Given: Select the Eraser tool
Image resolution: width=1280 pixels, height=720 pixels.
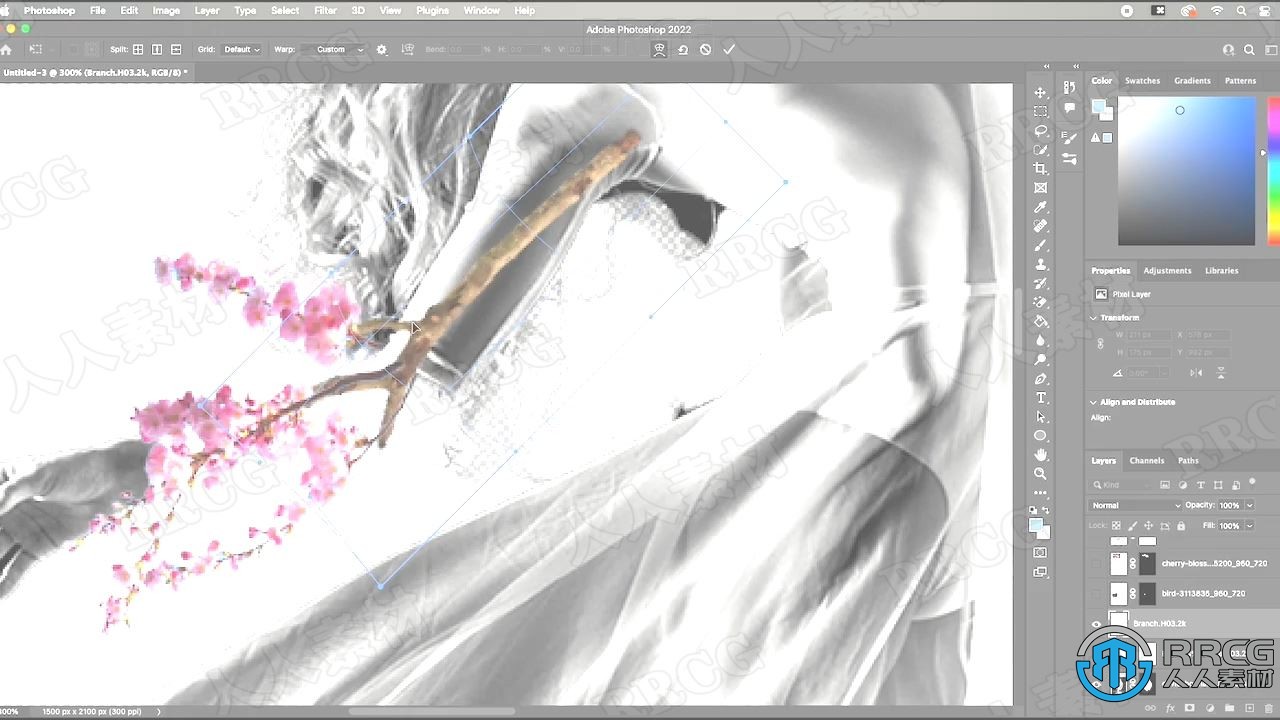Looking at the screenshot, I should (x=1040, y=302).
